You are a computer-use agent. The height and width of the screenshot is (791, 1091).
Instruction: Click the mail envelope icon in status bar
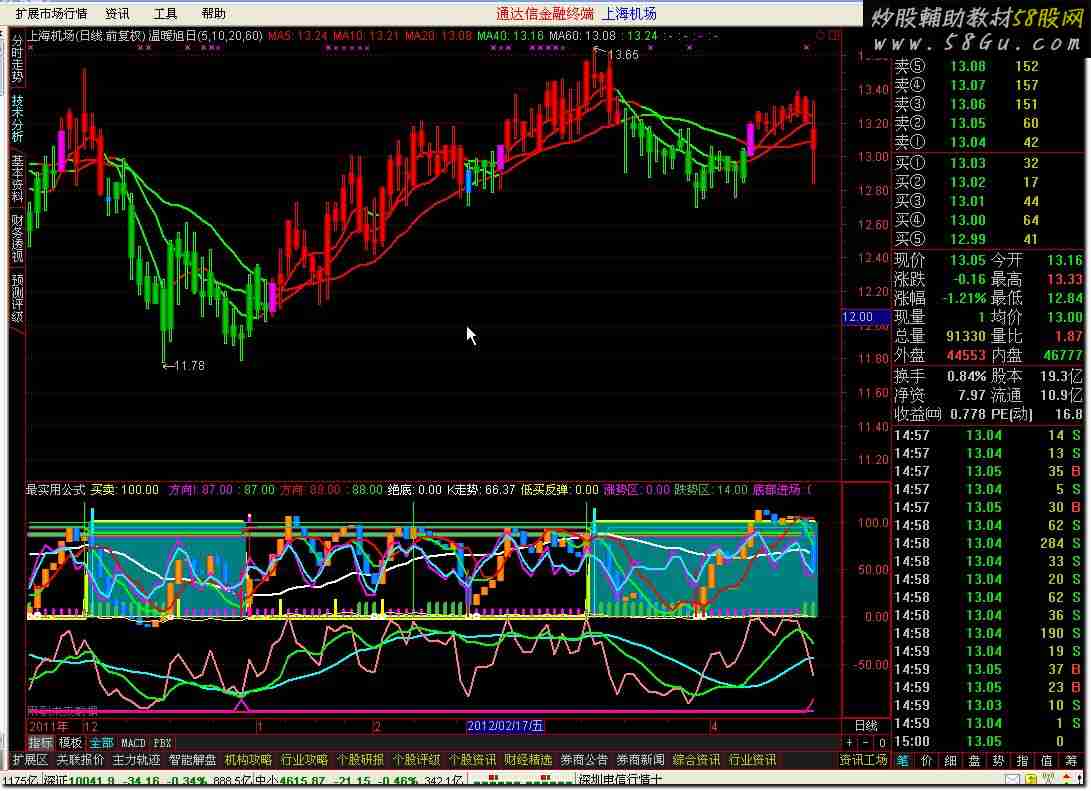[1012, 780]
